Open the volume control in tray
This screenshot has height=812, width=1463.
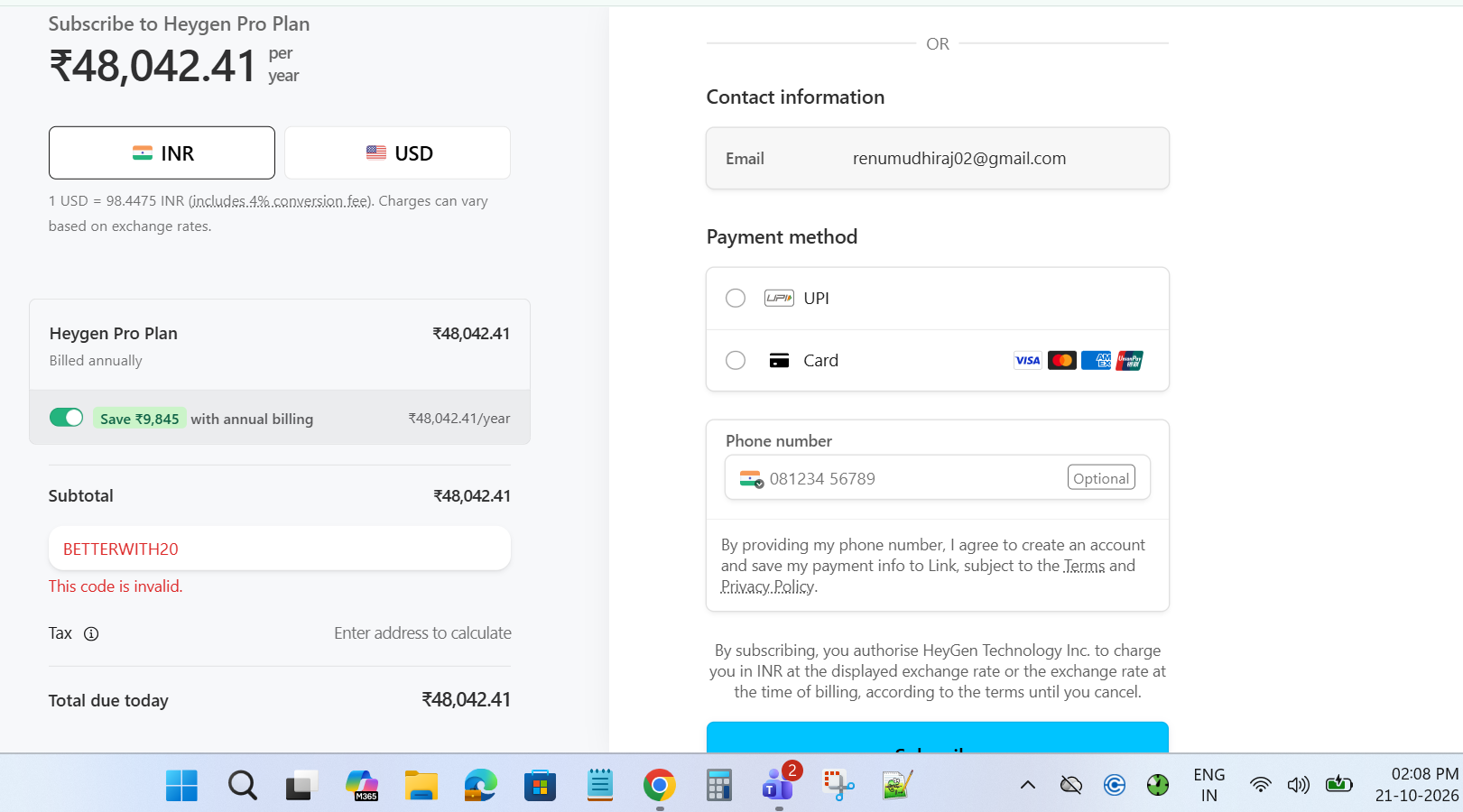click(x=1298, y=785)
